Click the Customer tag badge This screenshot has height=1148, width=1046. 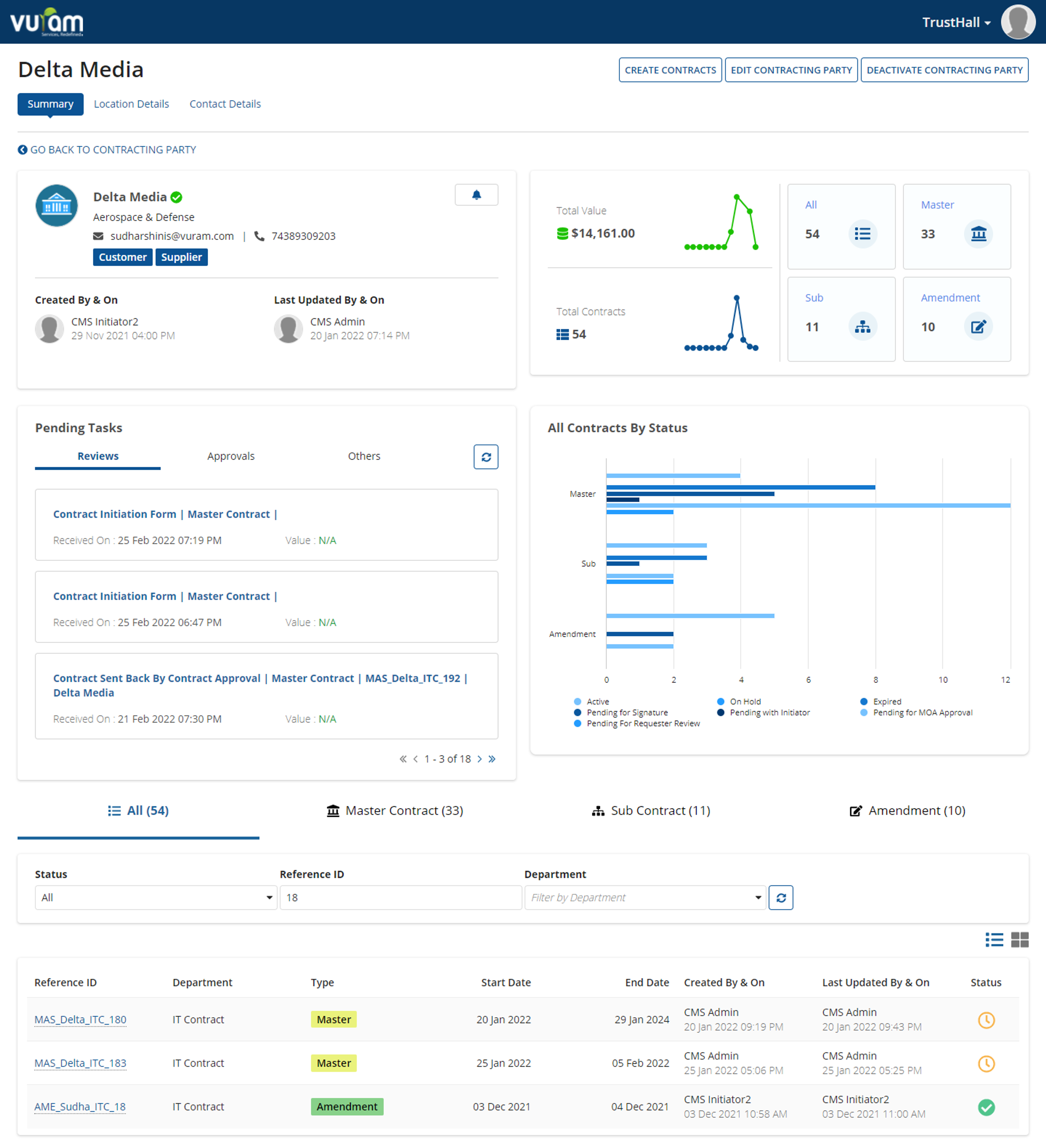[123, 257]
